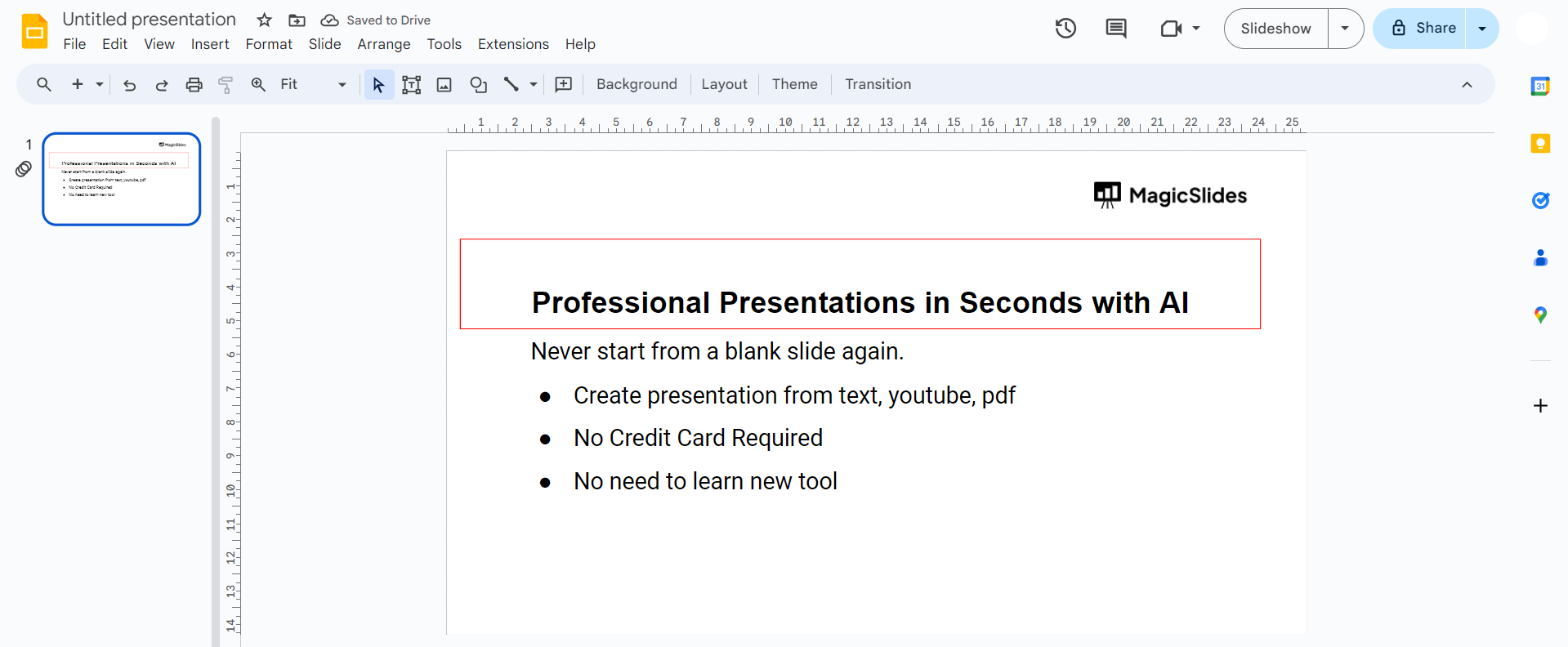Viewport: 1568px width, 647px height.
Task: Open the Insert menu
Action: point(210,44)
